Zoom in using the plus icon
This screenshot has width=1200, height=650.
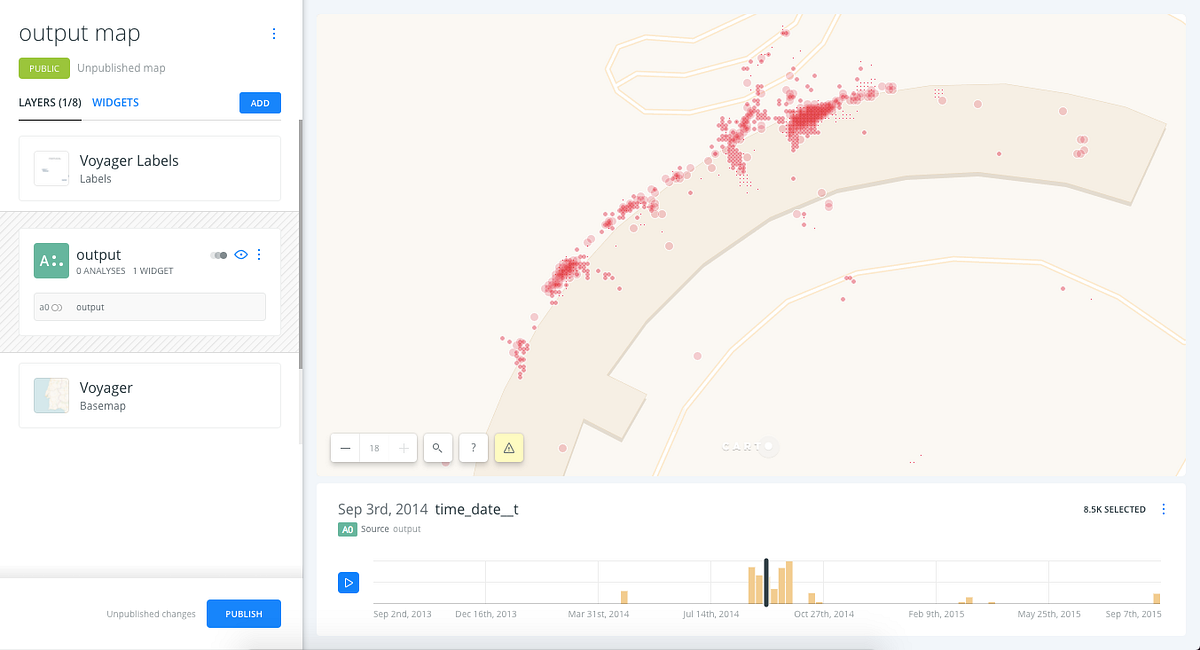pos(403,447)
